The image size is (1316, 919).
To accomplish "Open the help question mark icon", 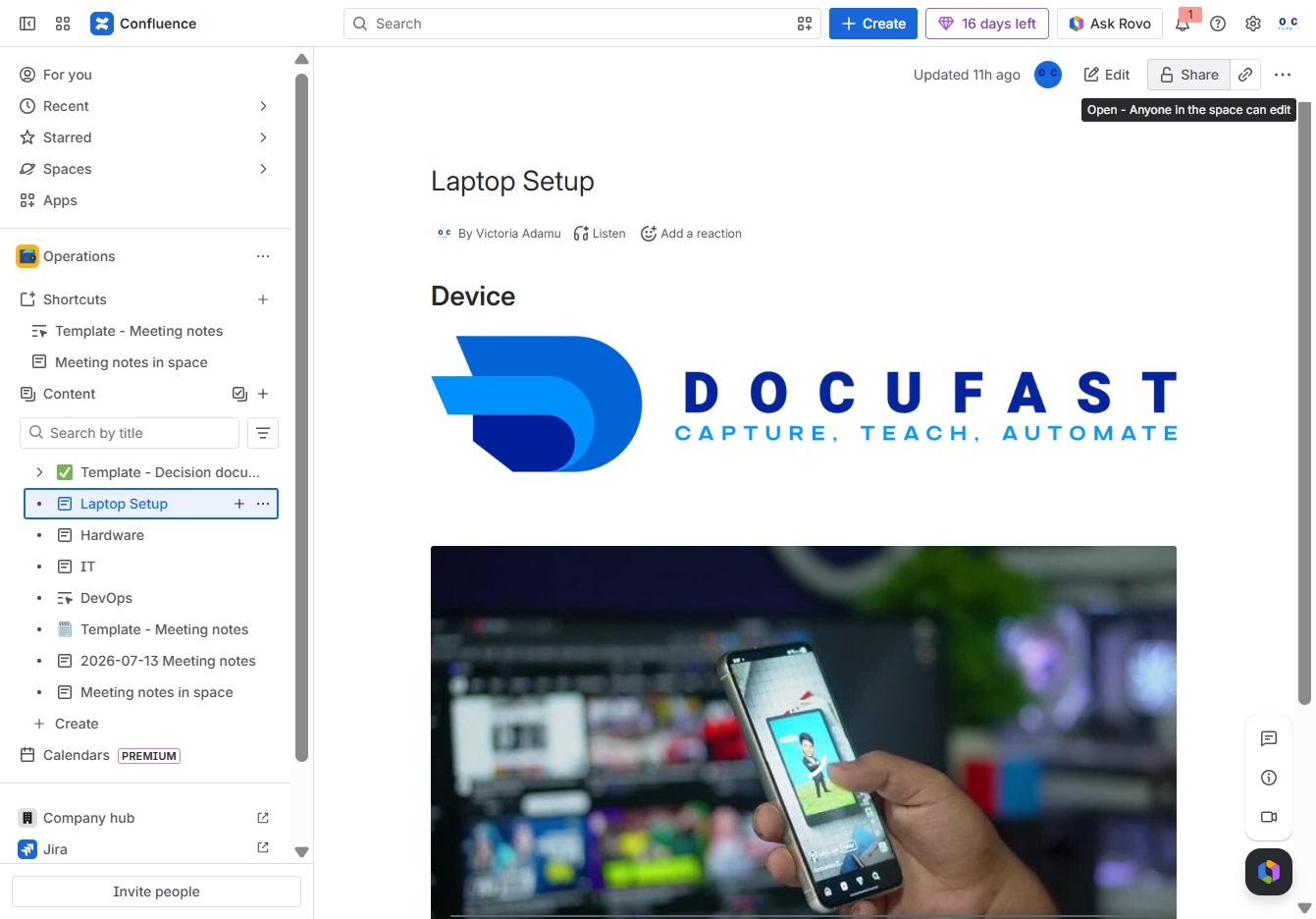I will (1218, 24).
